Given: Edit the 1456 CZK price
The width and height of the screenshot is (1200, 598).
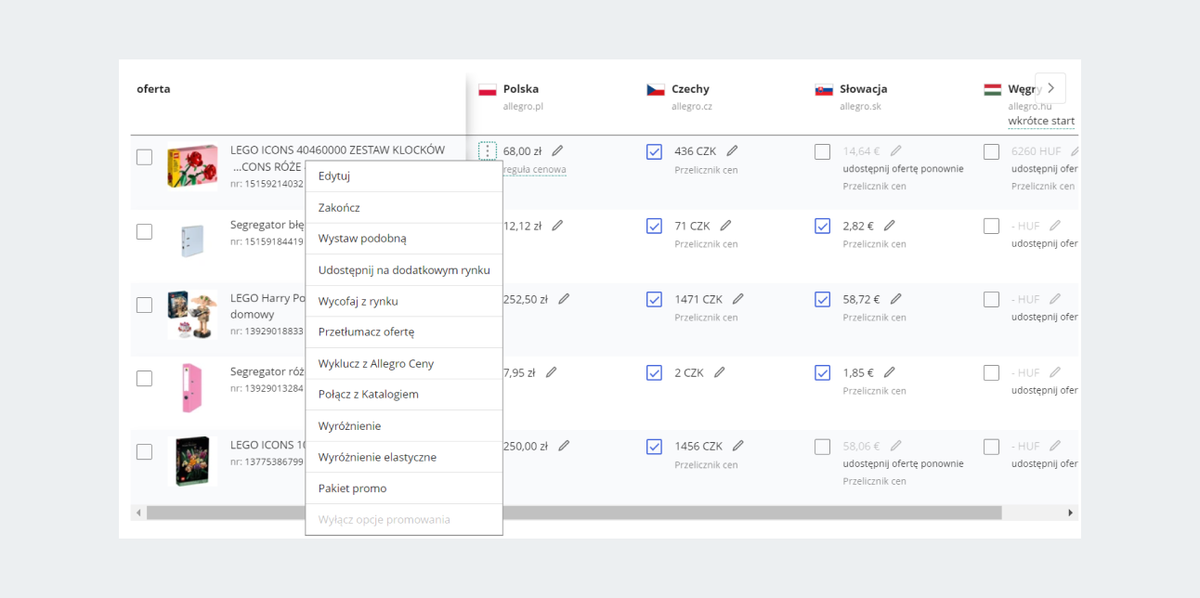Looking at the screenshot, I should tap(738, 446).
